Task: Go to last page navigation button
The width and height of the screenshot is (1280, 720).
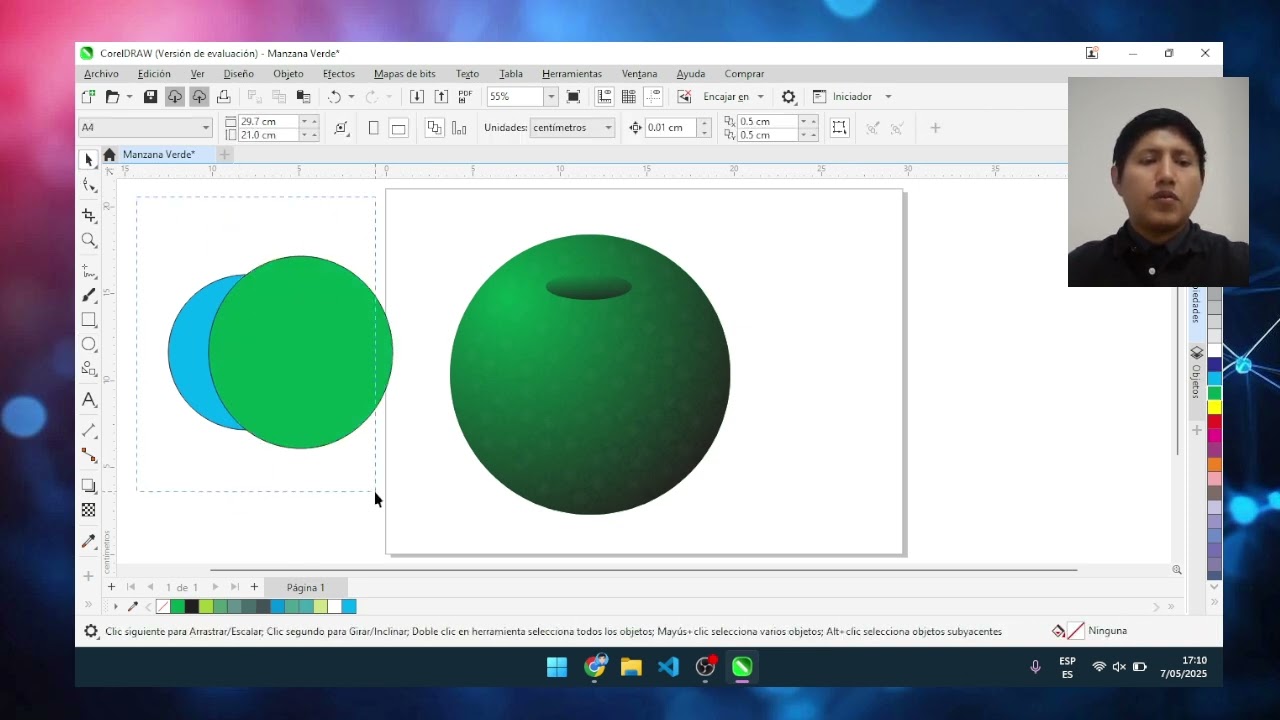Action: point(234,587)
